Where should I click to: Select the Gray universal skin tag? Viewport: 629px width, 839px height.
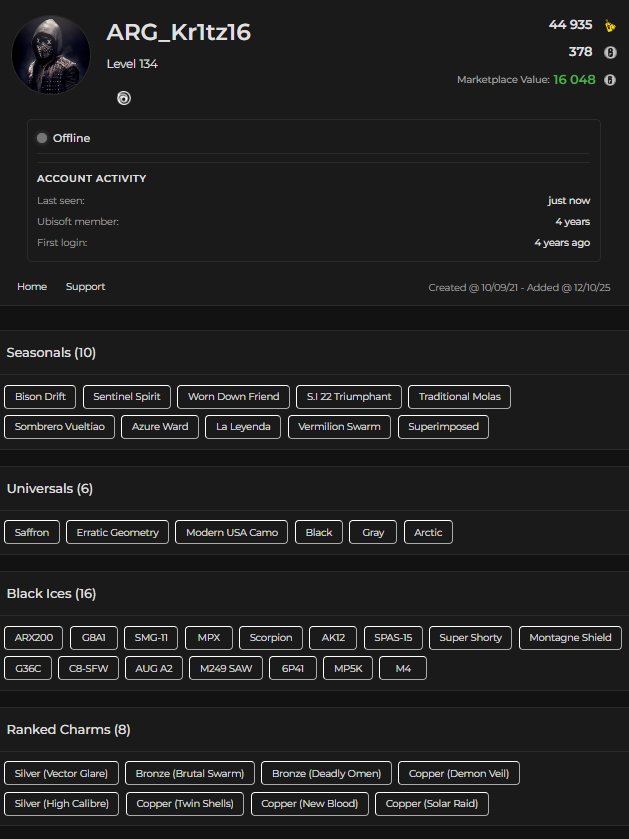pyautogui.click(x=373, y=532)
